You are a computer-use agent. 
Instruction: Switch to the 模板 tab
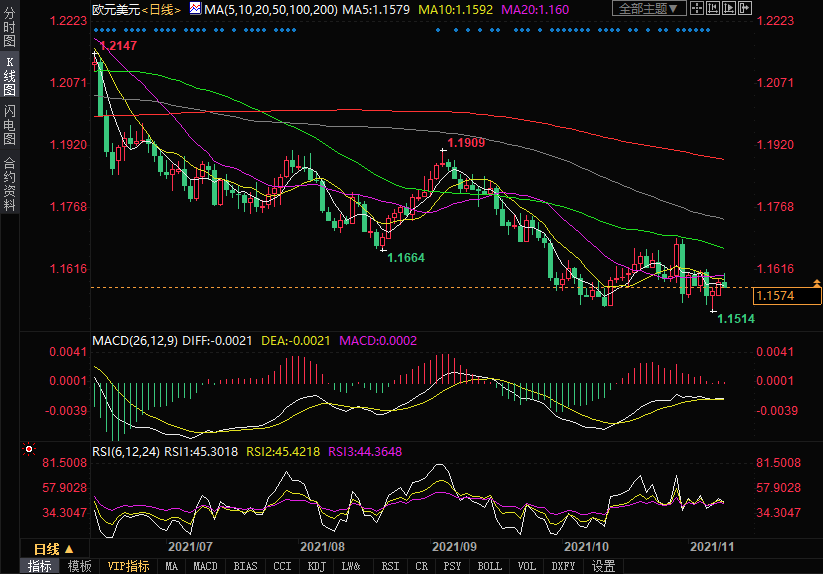point(80,566)
